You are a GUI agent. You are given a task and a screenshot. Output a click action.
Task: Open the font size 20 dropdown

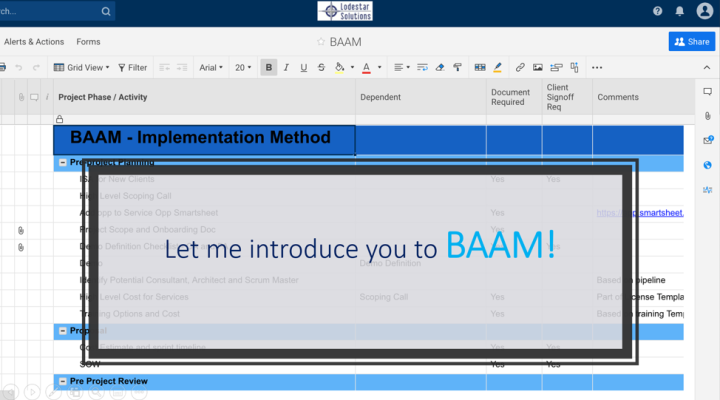[x=243, y=68]
